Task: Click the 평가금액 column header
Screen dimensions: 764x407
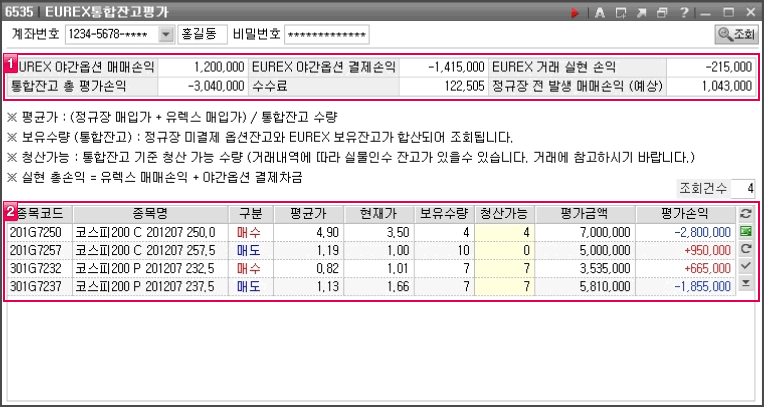Action: click(x=585, y=213)
